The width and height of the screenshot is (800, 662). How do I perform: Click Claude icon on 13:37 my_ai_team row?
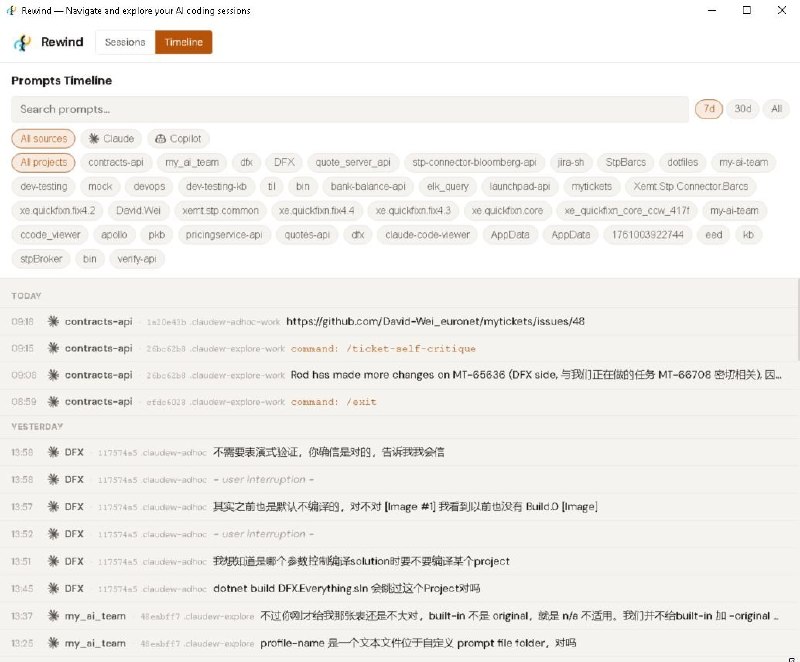(x=53, y=616)
